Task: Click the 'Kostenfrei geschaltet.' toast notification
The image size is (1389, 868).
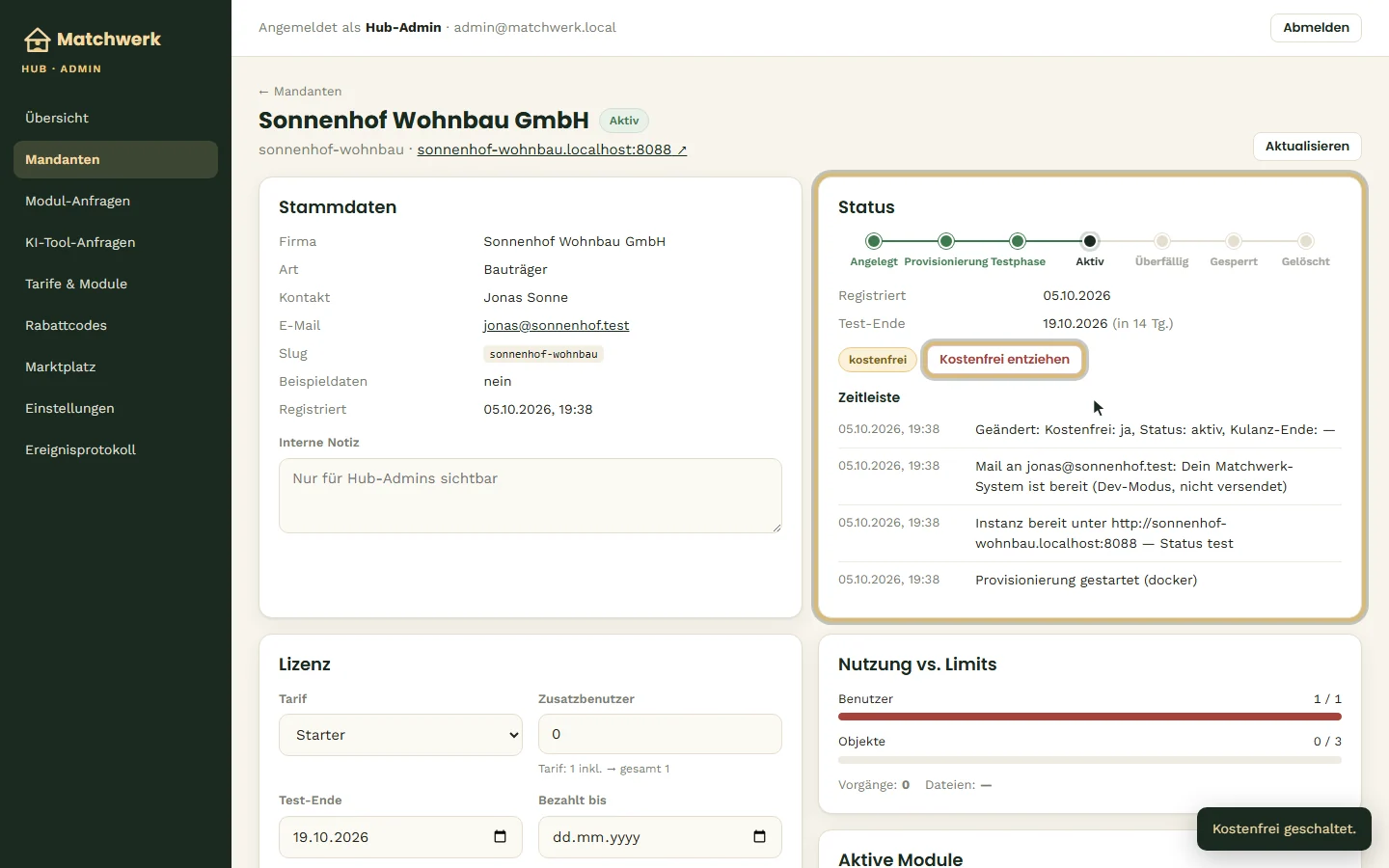Action: click(x=1284, y=829)
